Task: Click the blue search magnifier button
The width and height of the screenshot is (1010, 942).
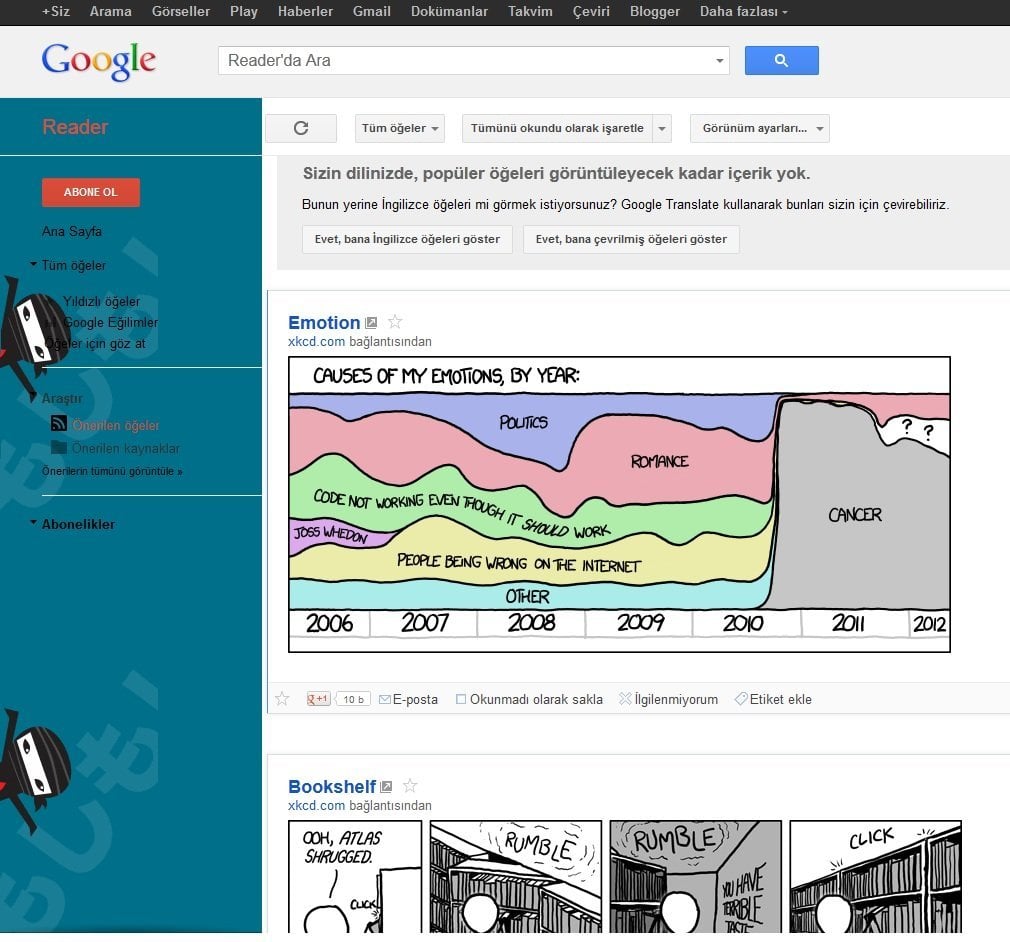Action: coord(781,61)
